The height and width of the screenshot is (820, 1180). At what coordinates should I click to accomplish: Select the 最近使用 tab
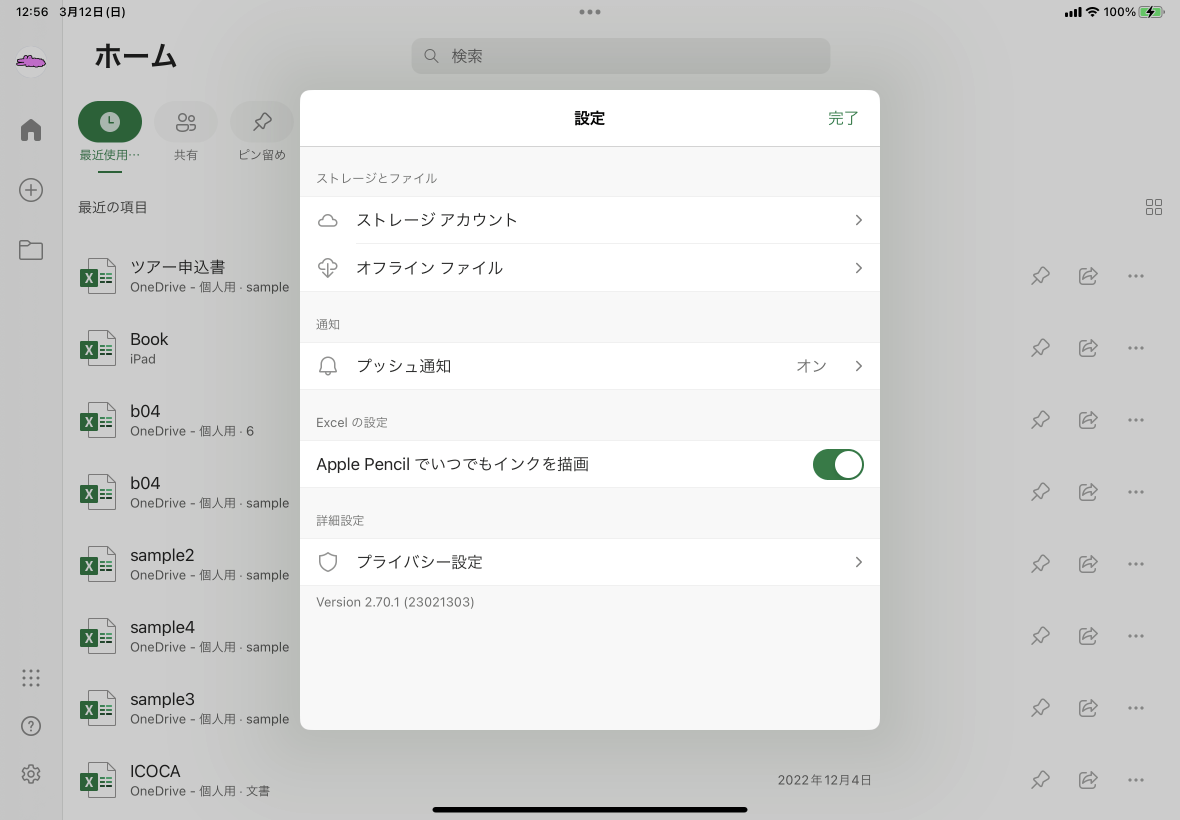[x=110, y=132]
